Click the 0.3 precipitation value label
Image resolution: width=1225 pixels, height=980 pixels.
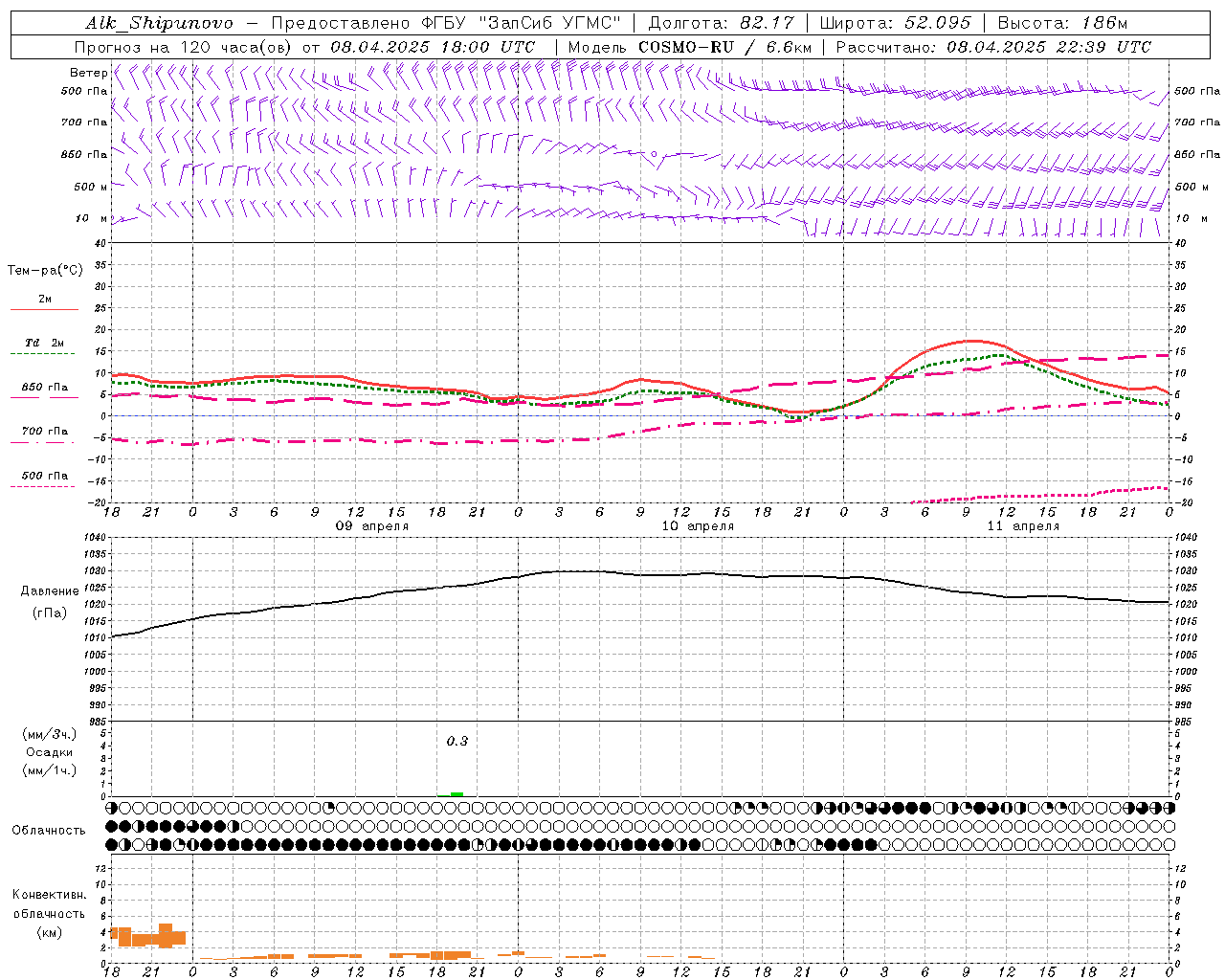coord(457,741)
